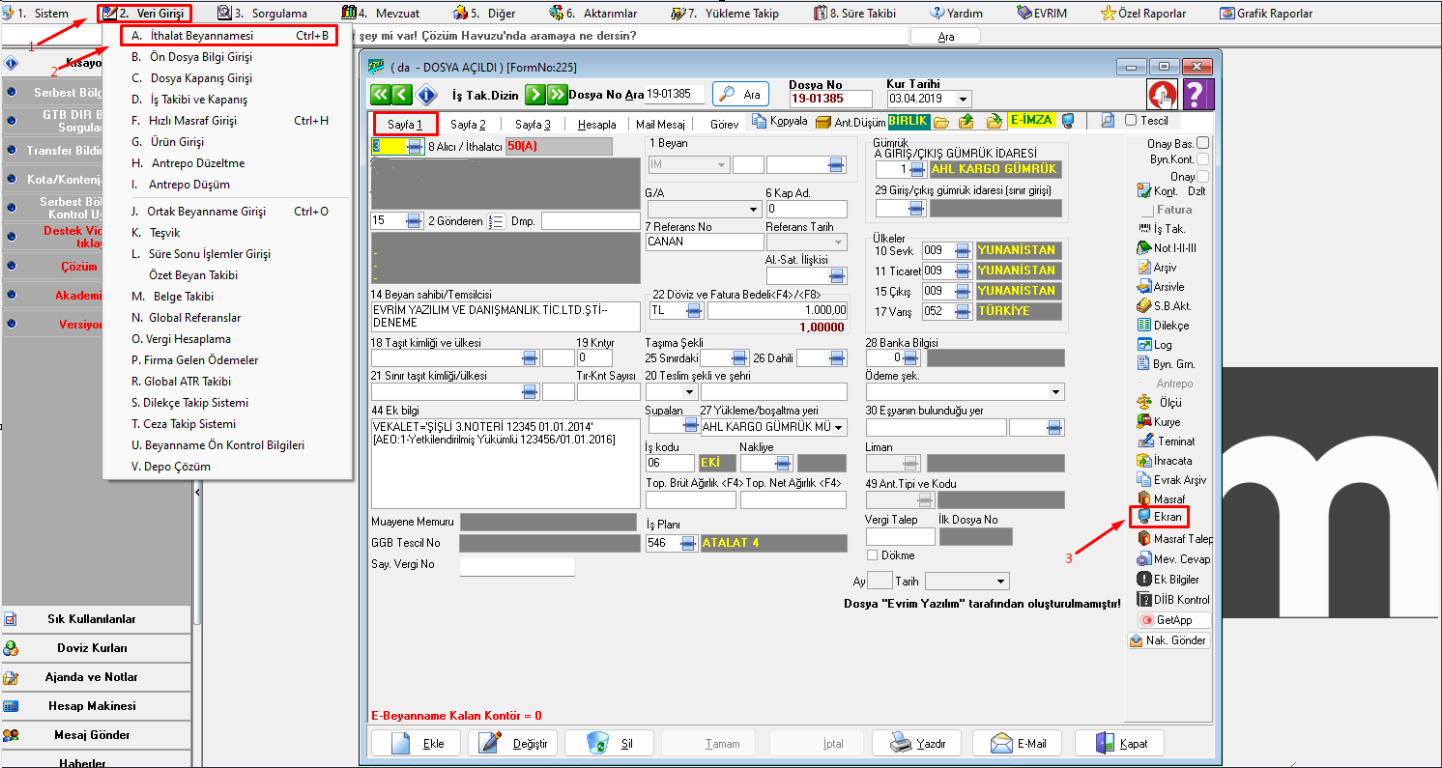The width and height of the screenshot is (1442, 768).
Task: Open Dilekçe from side panel
Action: (1163, 325)
